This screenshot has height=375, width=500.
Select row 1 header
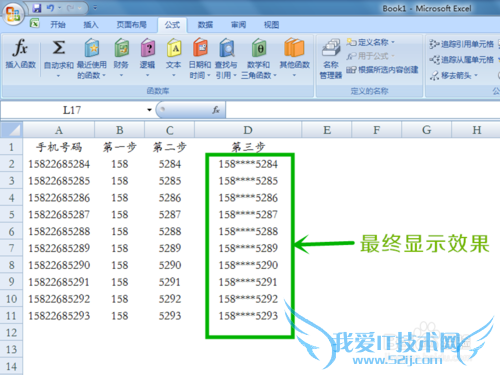[11, 147]
